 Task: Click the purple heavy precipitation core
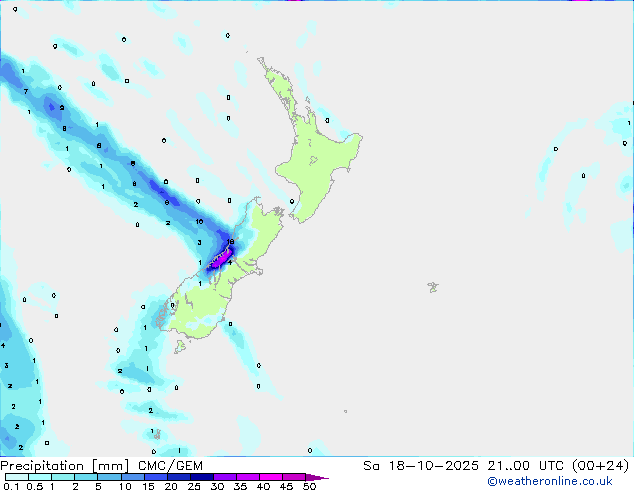pyautogui.click(x=221, y=260)
